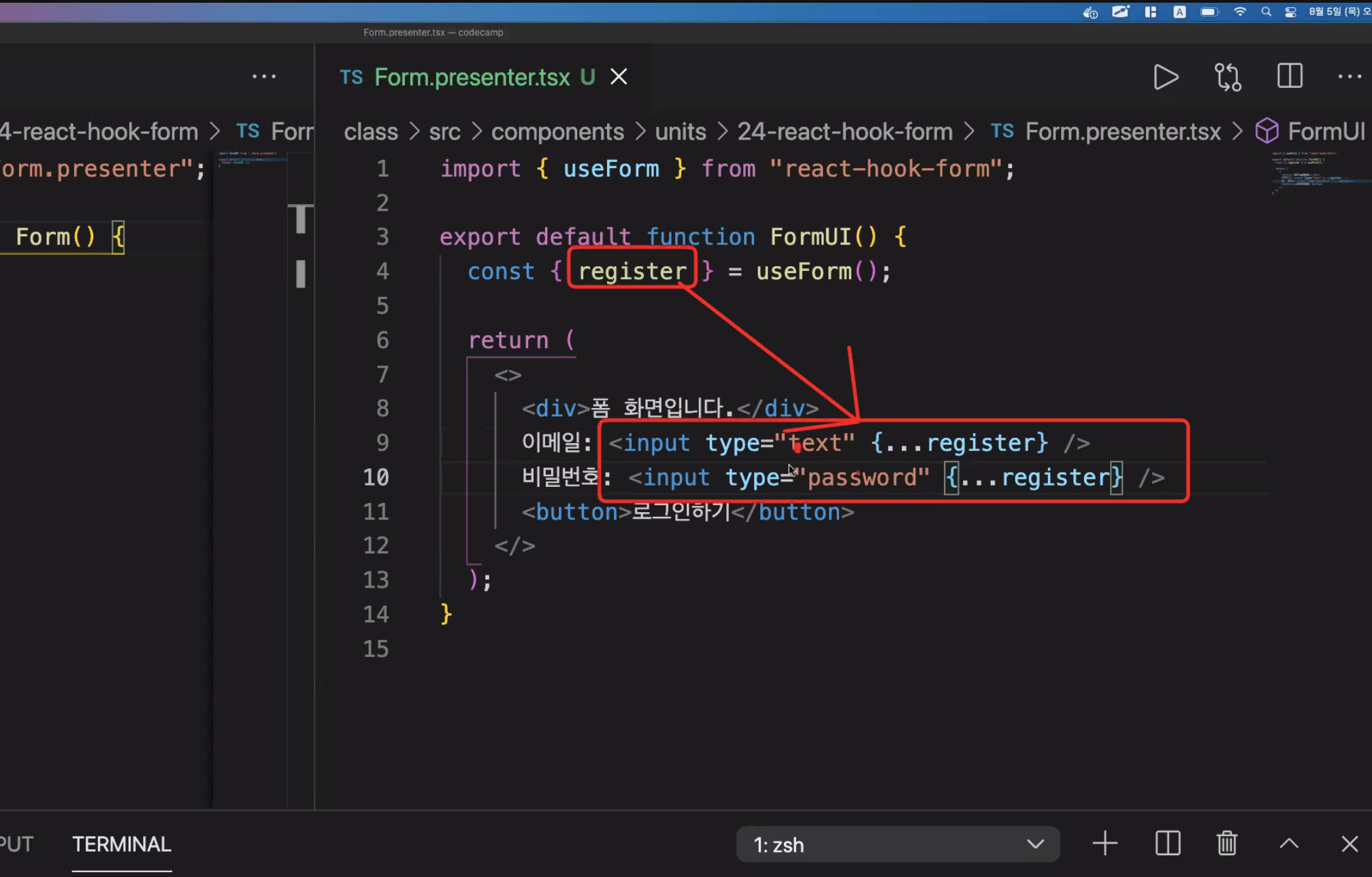This screenshot has width=1372, height=877.
Task: Open the left editor's More Actions ellipsis
Action: coord(264,77)
